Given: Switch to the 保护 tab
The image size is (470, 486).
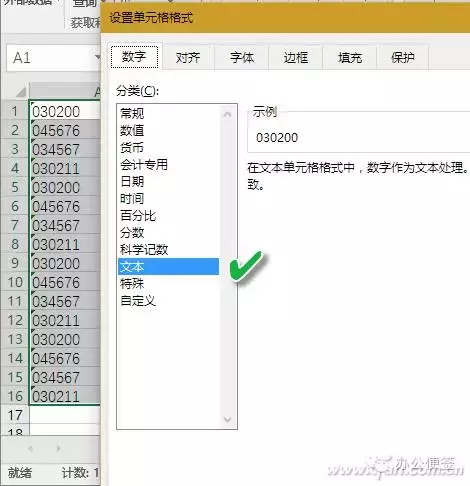Looking at the screenshot, I should (403, 58).
